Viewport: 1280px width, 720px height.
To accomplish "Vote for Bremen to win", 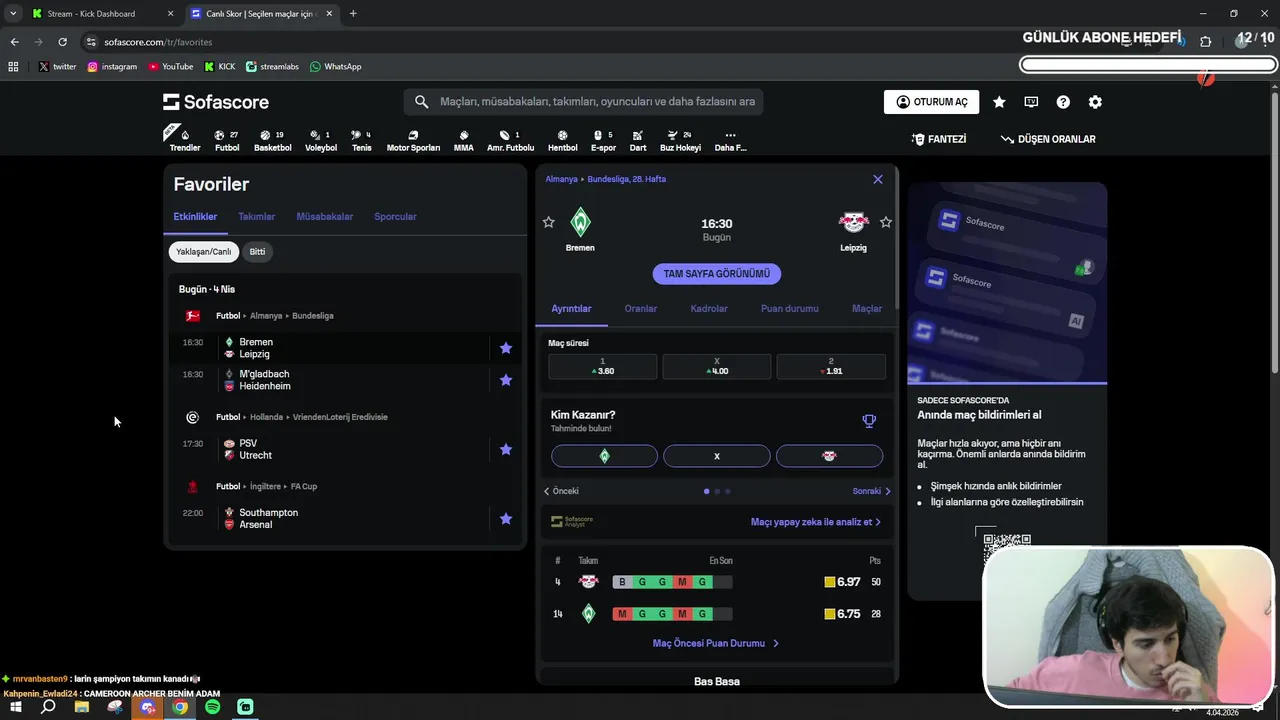I will (604, 456).
